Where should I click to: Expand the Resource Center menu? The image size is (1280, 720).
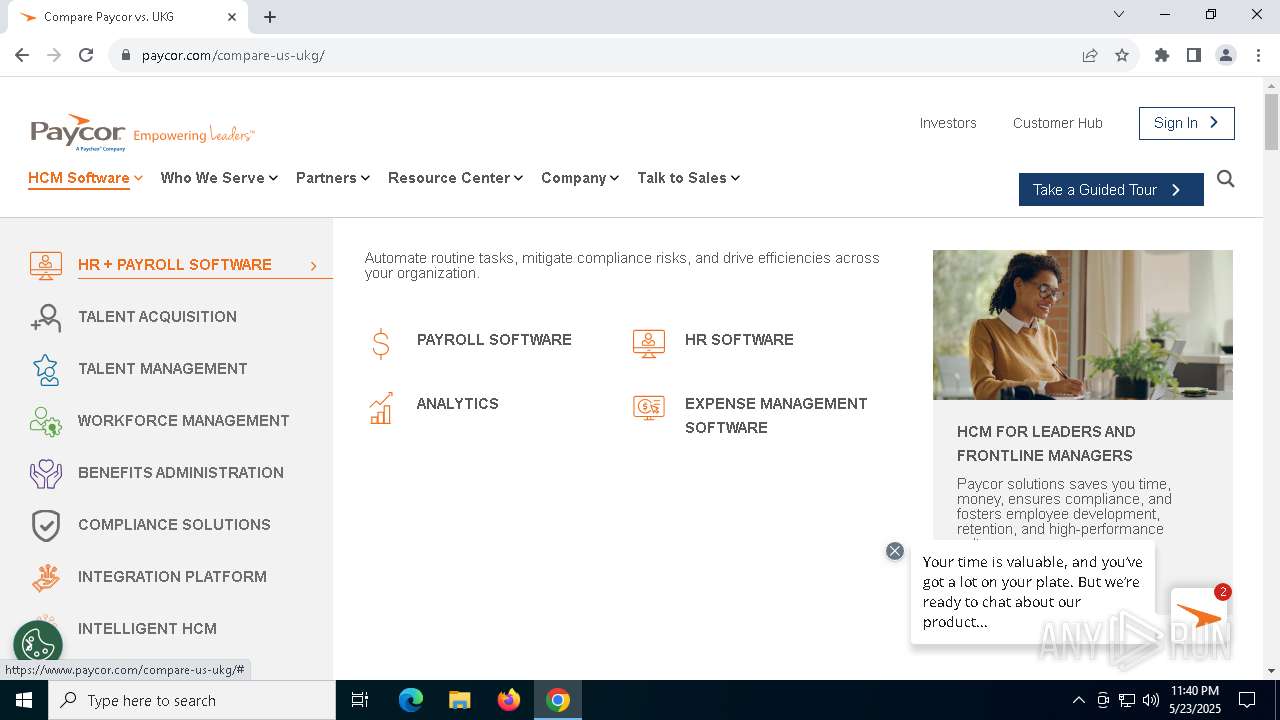click(x=455, y=178)
